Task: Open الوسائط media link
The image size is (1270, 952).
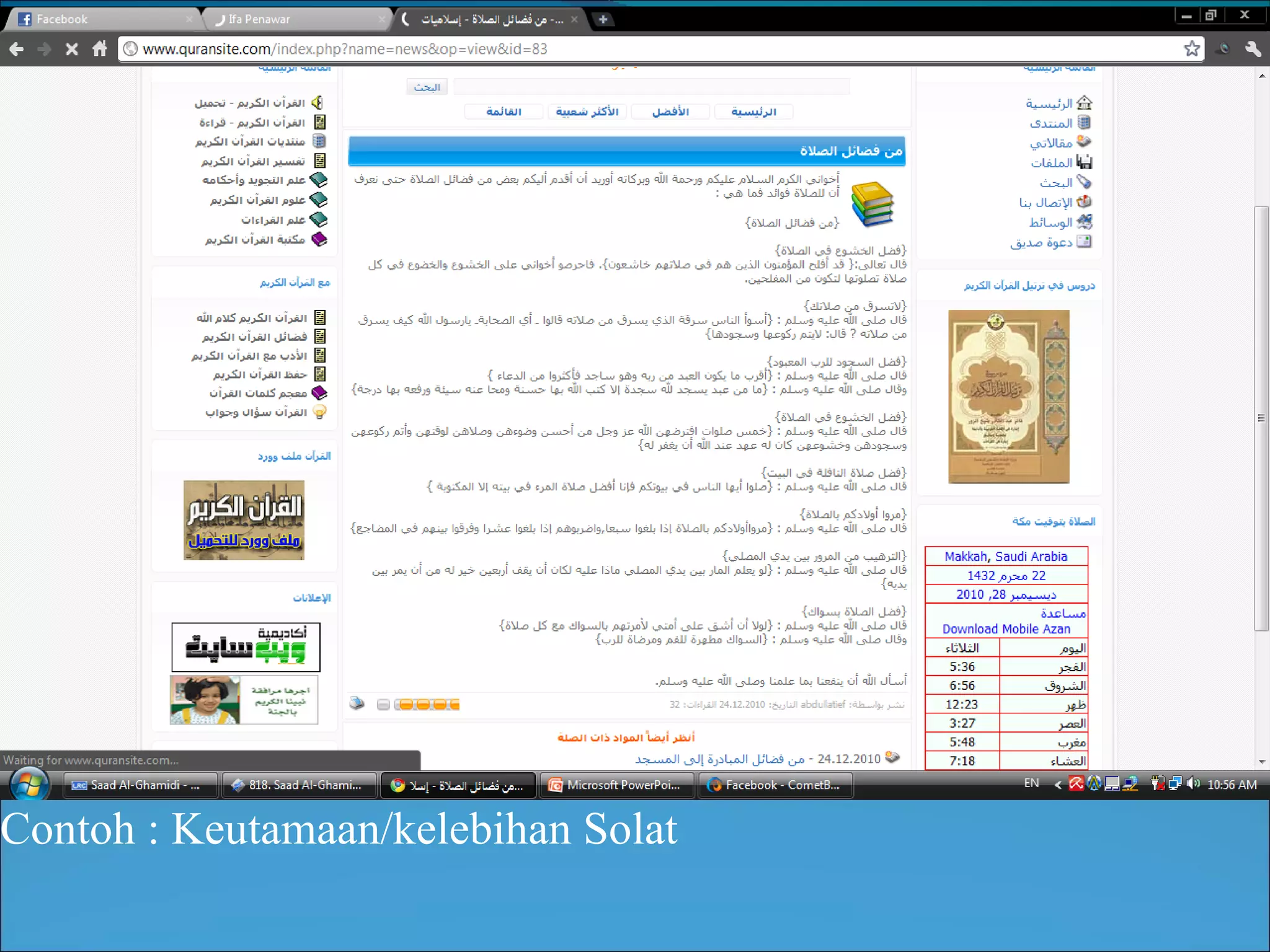Action: (1060, 222)
